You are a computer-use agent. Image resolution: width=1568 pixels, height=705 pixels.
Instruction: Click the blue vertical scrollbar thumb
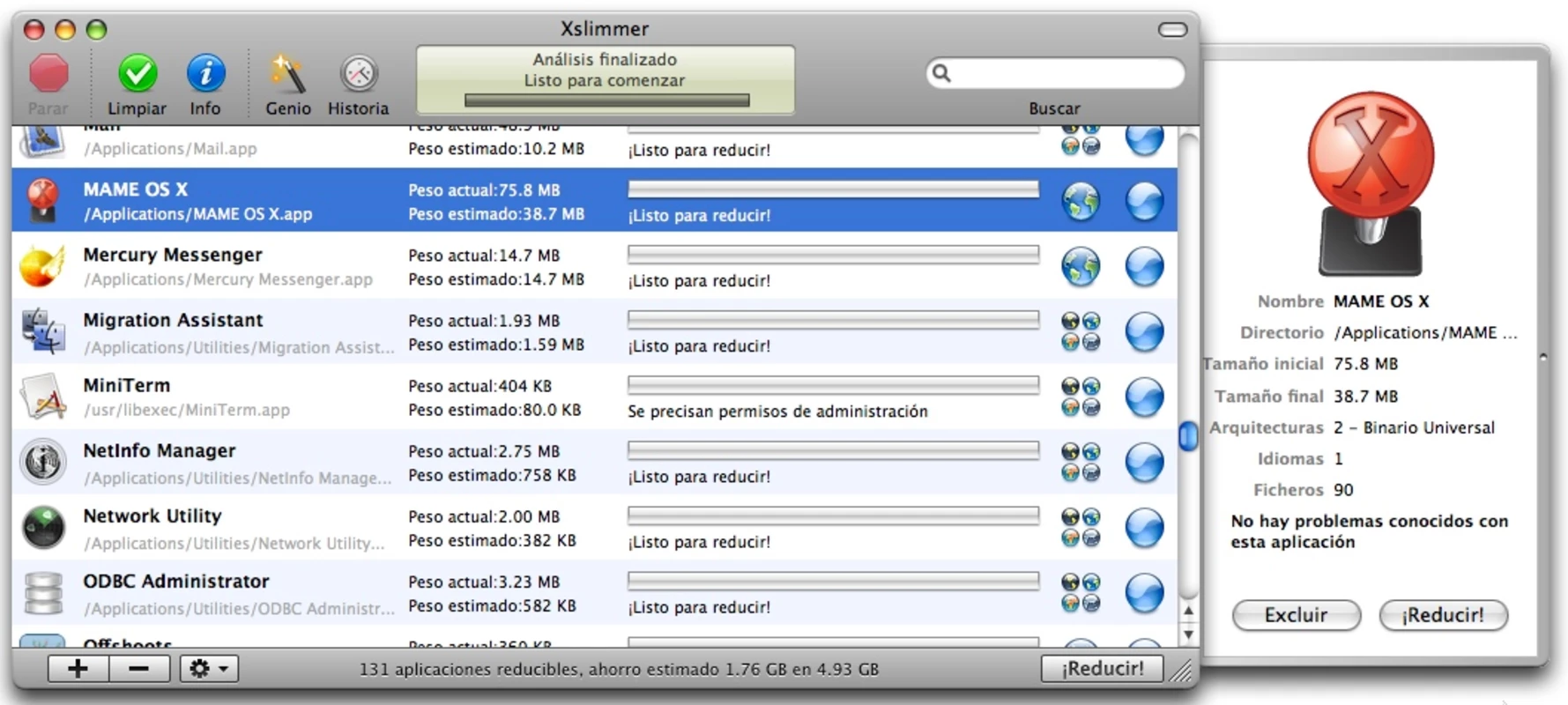[x=1188, y=435]
